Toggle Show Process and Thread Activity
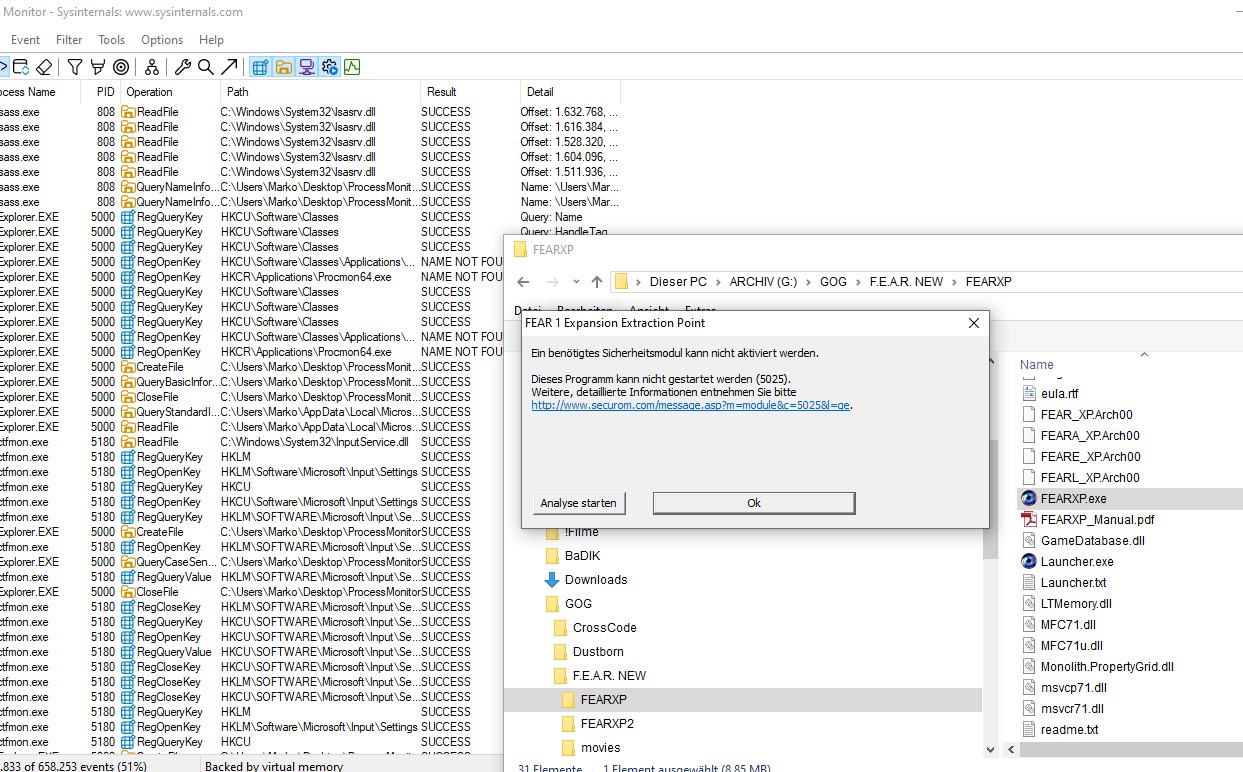Viewport: 1243px width, 772px height. coord(329,67)
